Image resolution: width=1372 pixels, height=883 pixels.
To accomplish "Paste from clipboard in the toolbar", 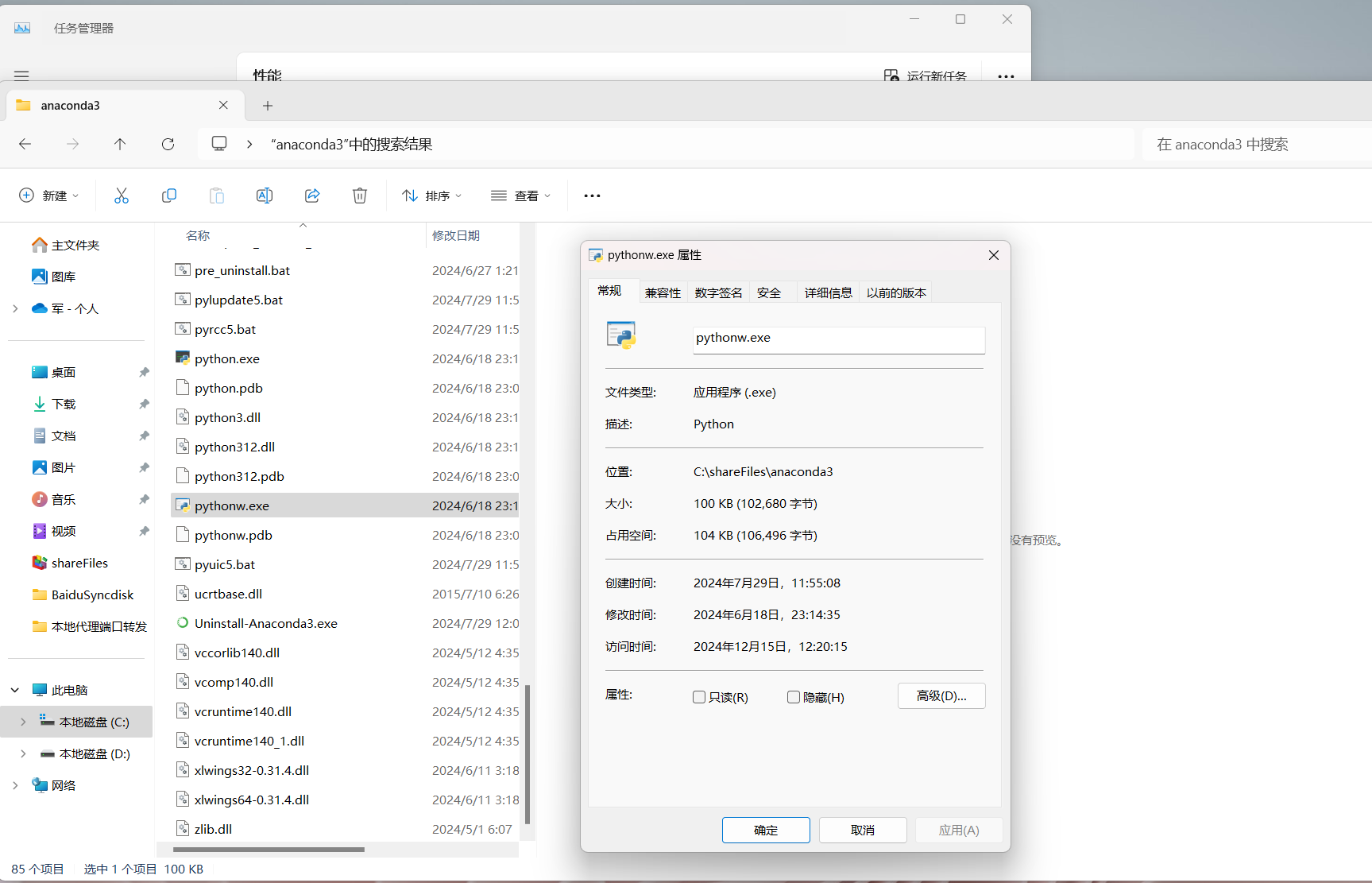I will coord(216,195).
